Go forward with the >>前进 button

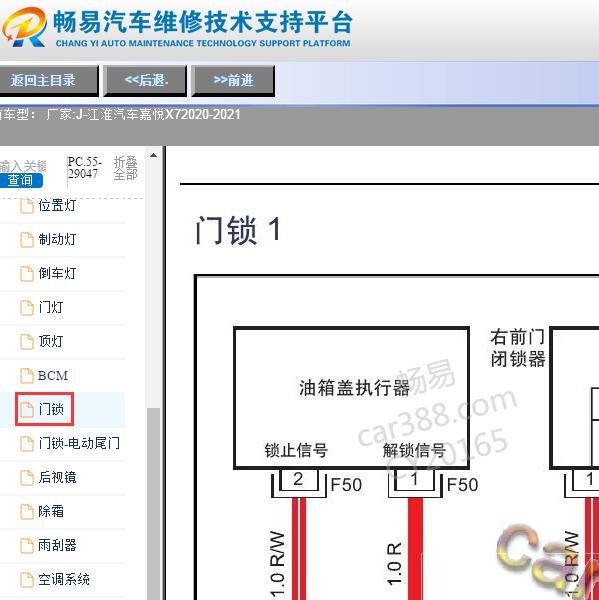233,80
